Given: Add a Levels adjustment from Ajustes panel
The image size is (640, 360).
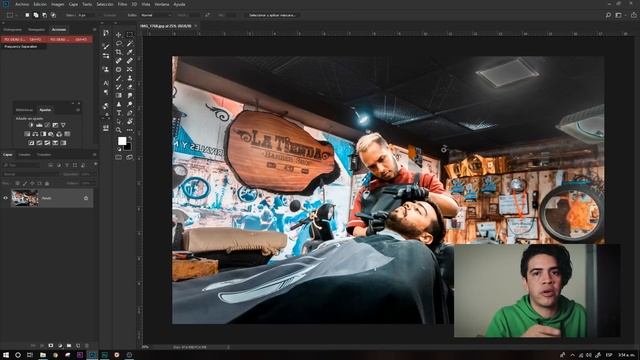Looking at the screenshot, I should pyautogui.click(x=39, y=125).
